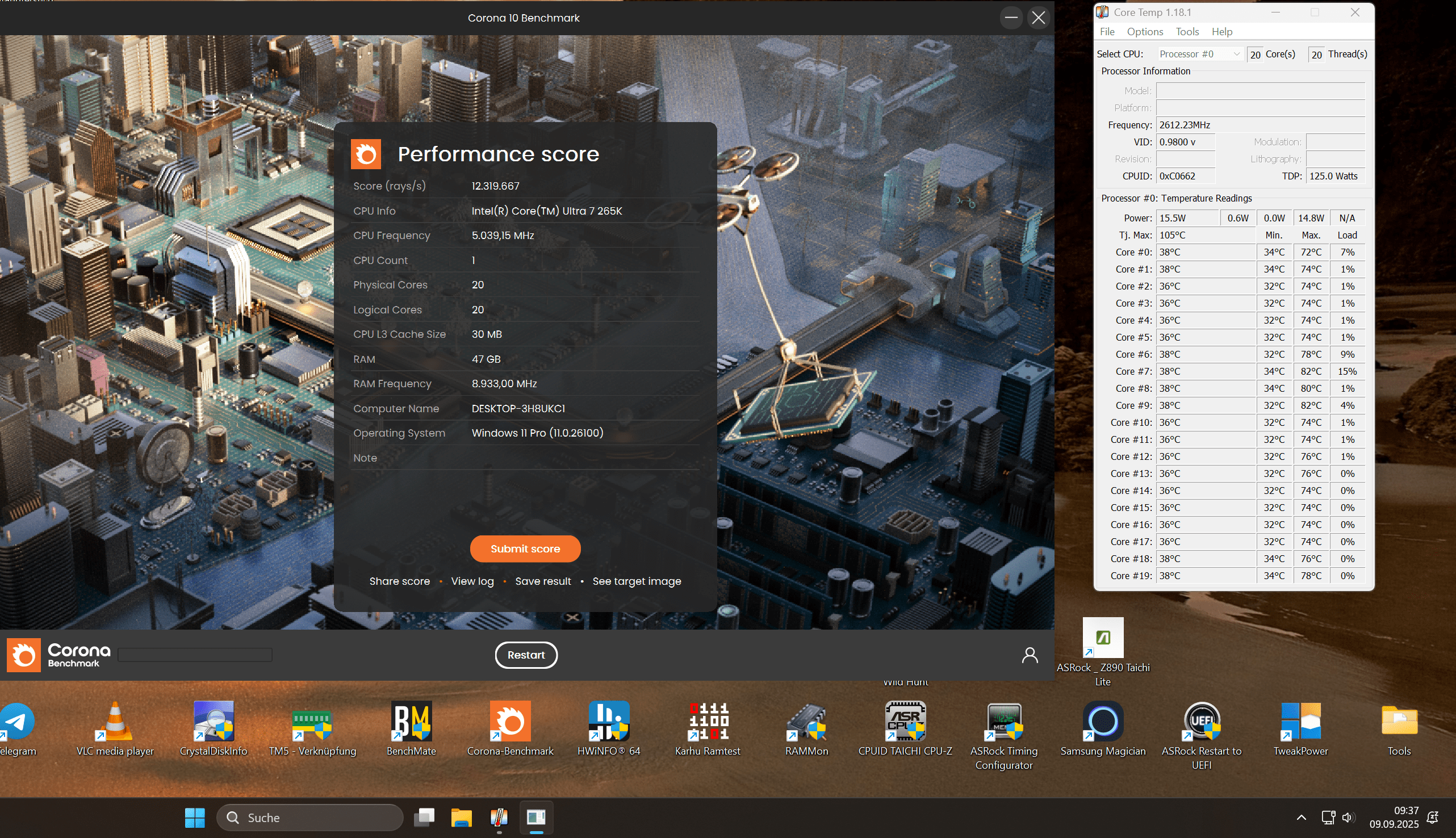
Task: Open Core Temp Options menu
Action: pos(1144,32)
